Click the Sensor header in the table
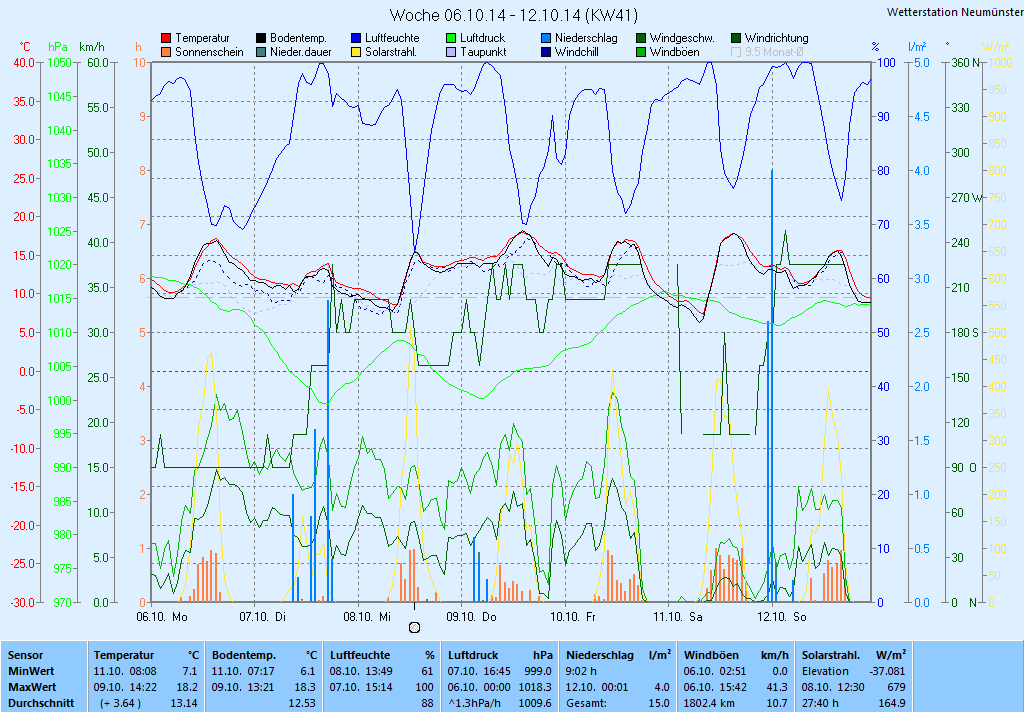This screenshot has width=1024, height=712. point(25,655)
